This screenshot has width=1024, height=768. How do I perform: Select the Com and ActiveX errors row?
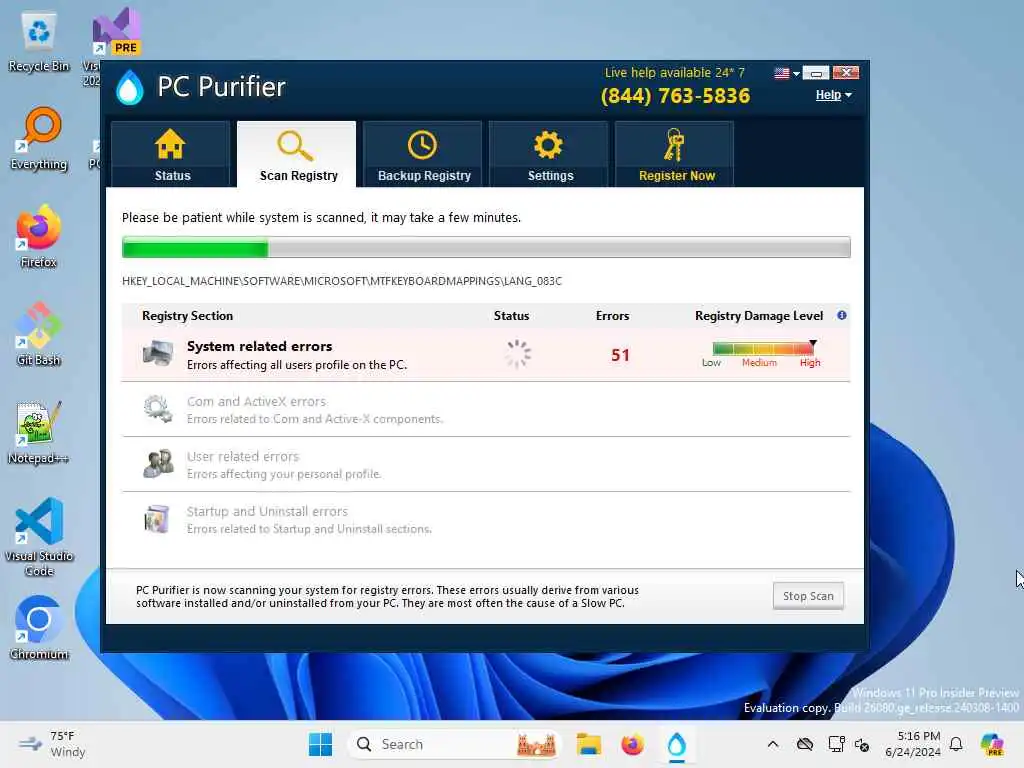(x=486, y=409)
